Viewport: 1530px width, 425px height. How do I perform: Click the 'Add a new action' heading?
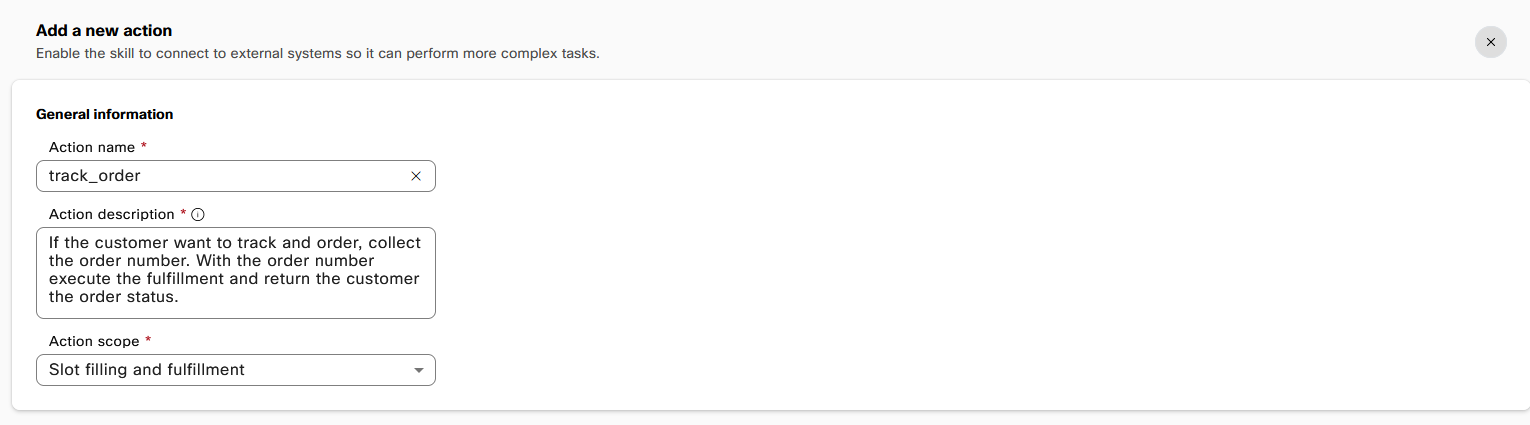click(x=104, y=31)
